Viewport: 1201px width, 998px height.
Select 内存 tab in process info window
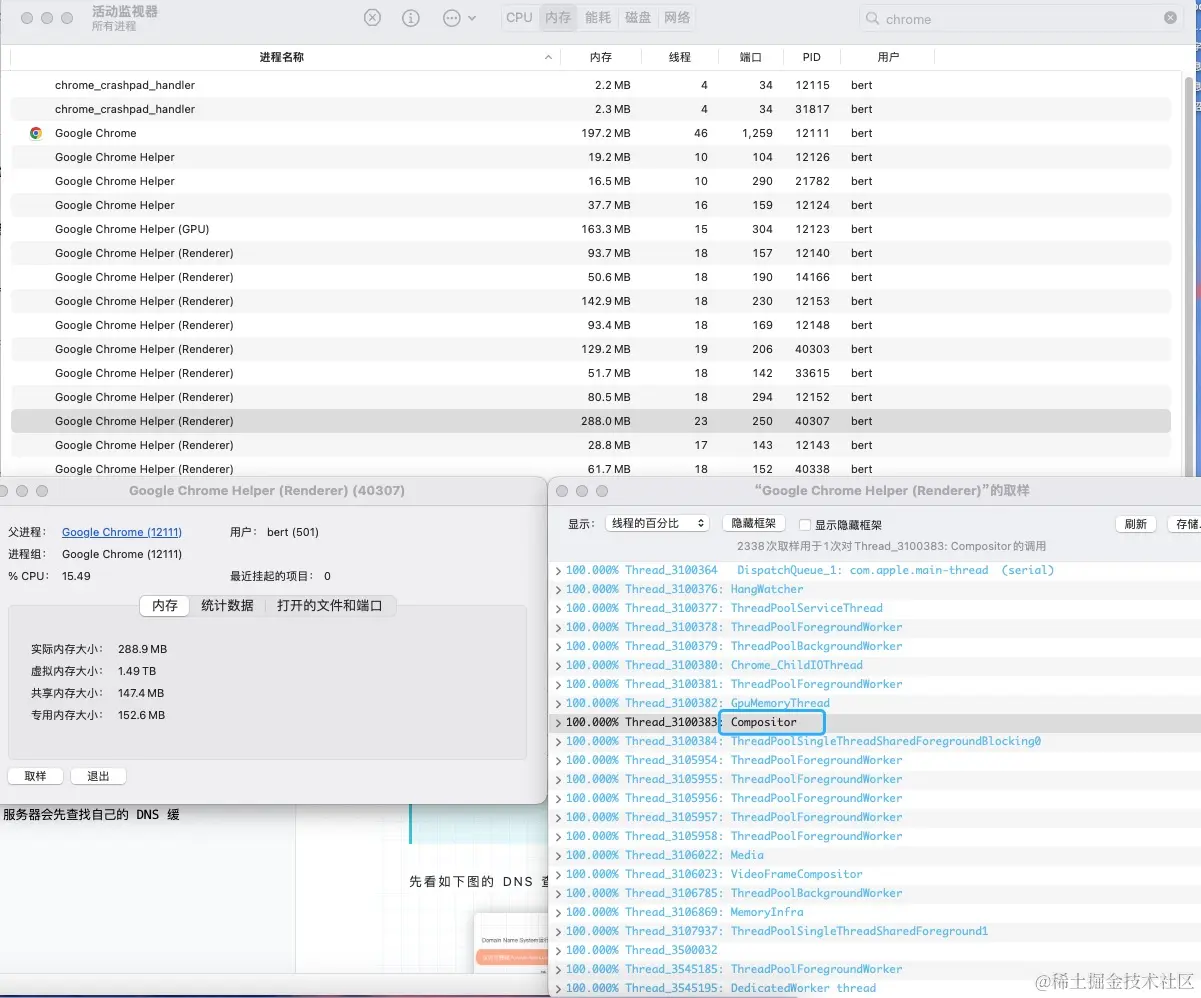[165, 605]
